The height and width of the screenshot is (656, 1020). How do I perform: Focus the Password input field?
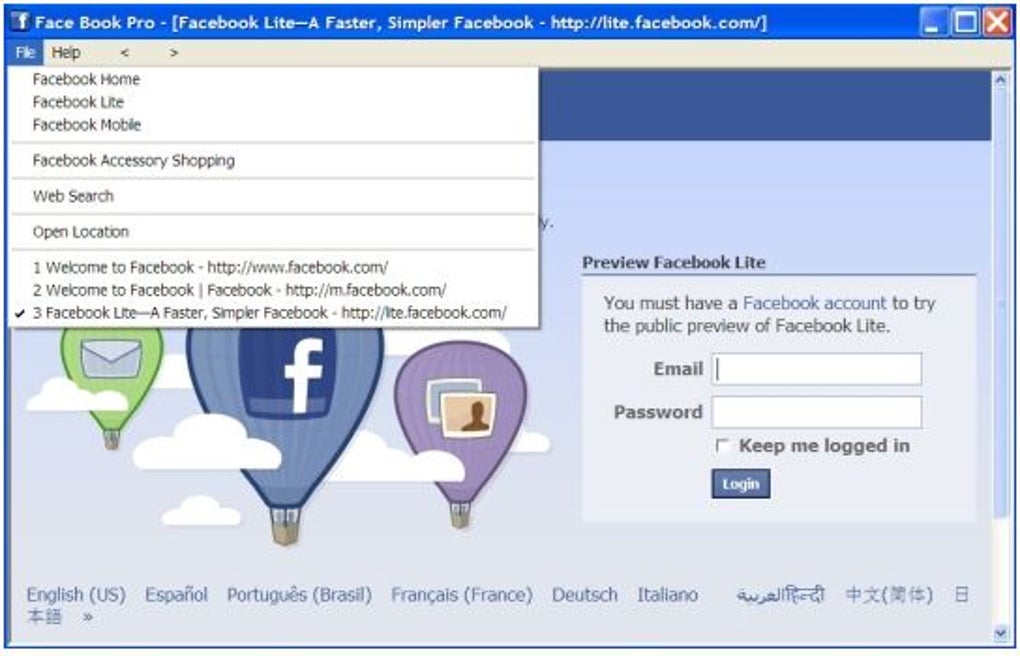tap(816, 412)
